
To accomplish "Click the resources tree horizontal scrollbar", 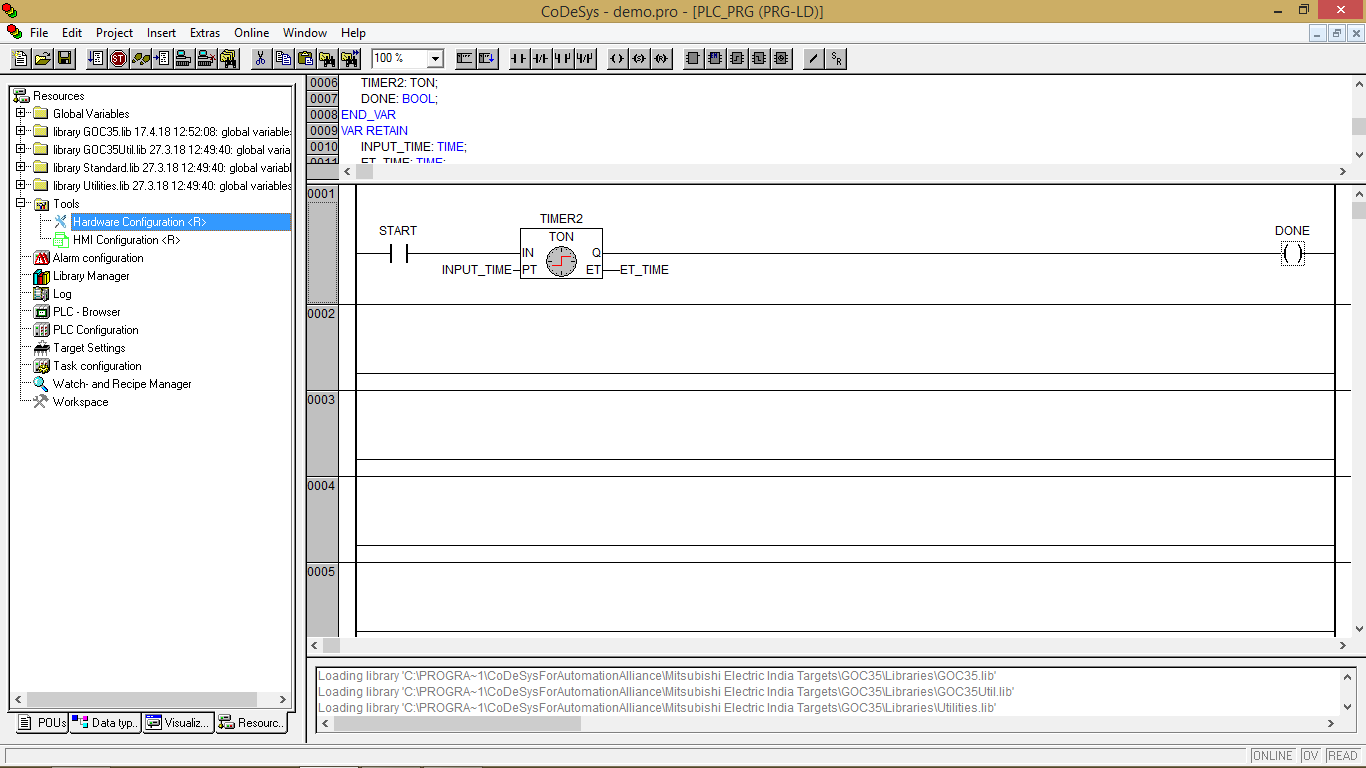I will 150,700.
